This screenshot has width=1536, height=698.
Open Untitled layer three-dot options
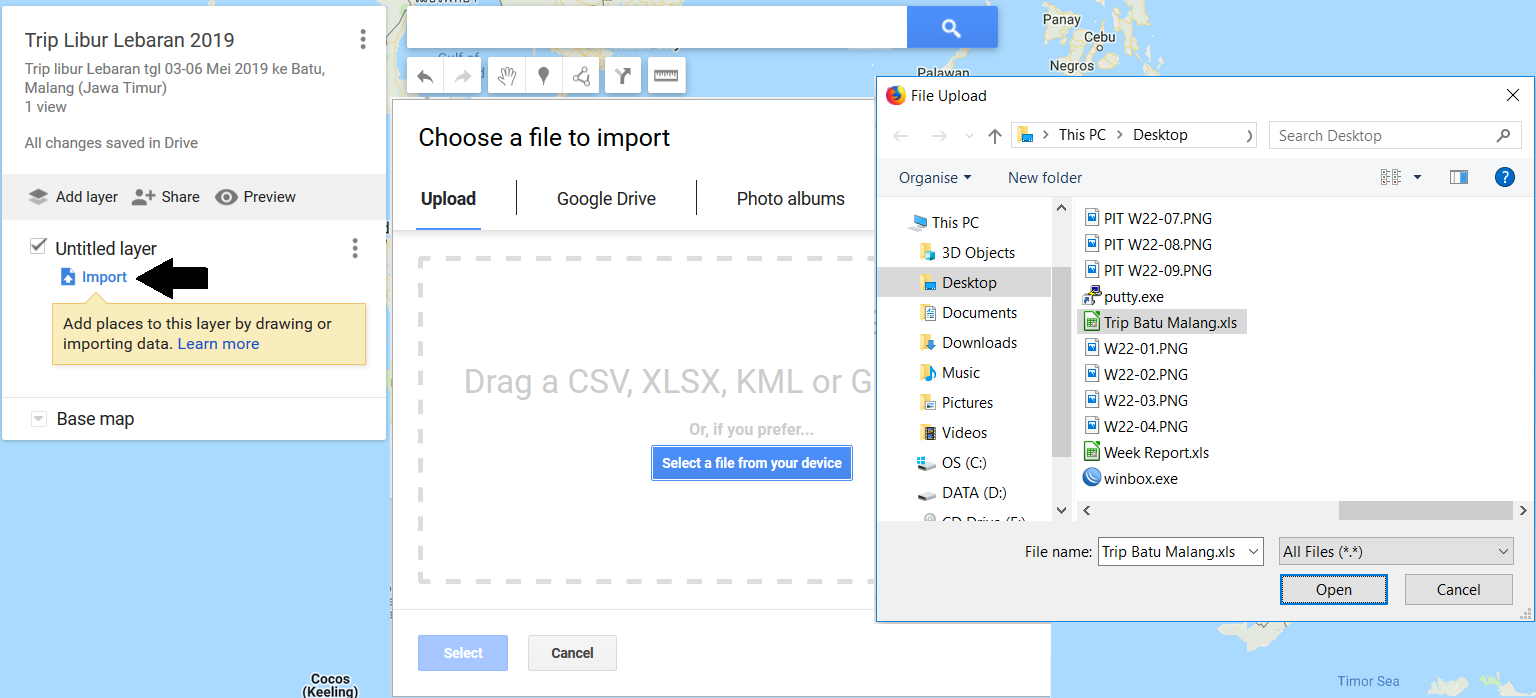pyautogui.click(x=354, y=248)
